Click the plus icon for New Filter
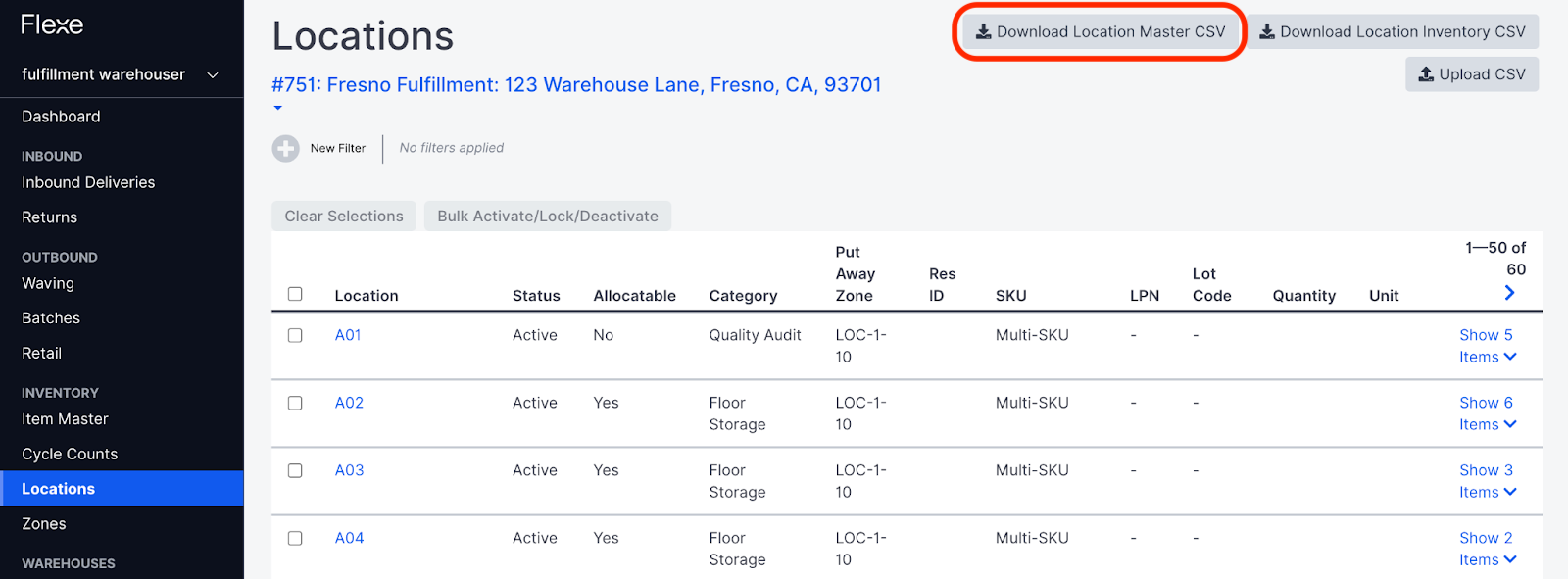 coord(285,148)
